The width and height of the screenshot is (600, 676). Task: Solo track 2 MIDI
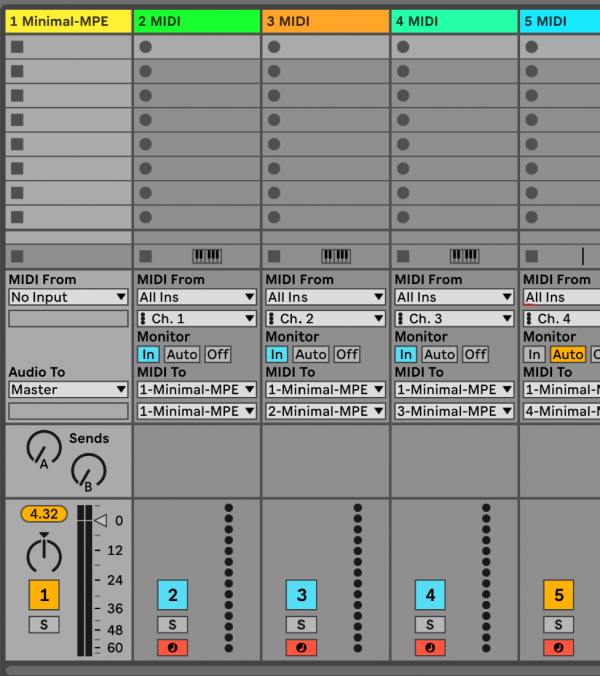click(172, 625)
